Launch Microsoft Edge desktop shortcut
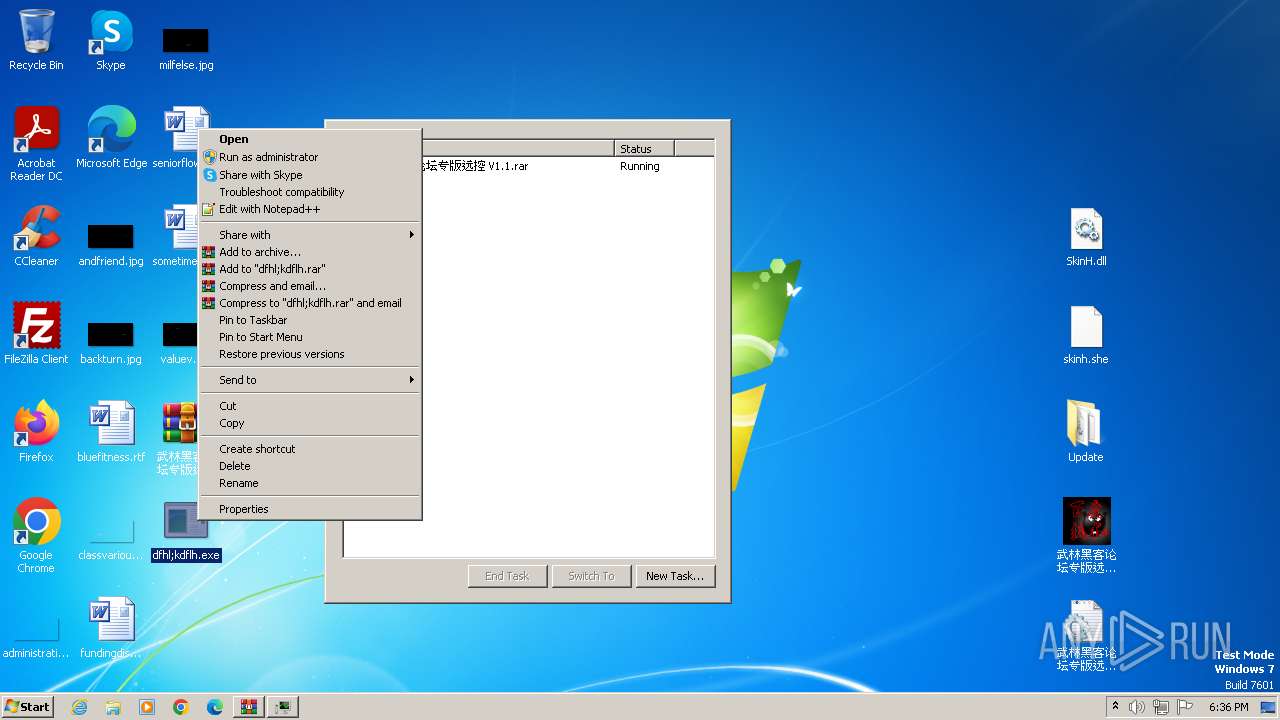Viewport: 1280px width, 720px height. [x=111, y=137]
